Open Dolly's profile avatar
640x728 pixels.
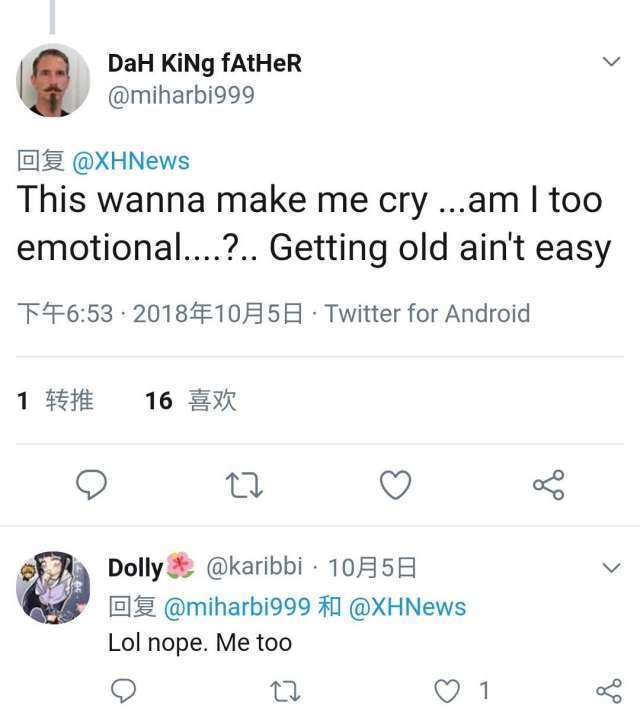53,586
